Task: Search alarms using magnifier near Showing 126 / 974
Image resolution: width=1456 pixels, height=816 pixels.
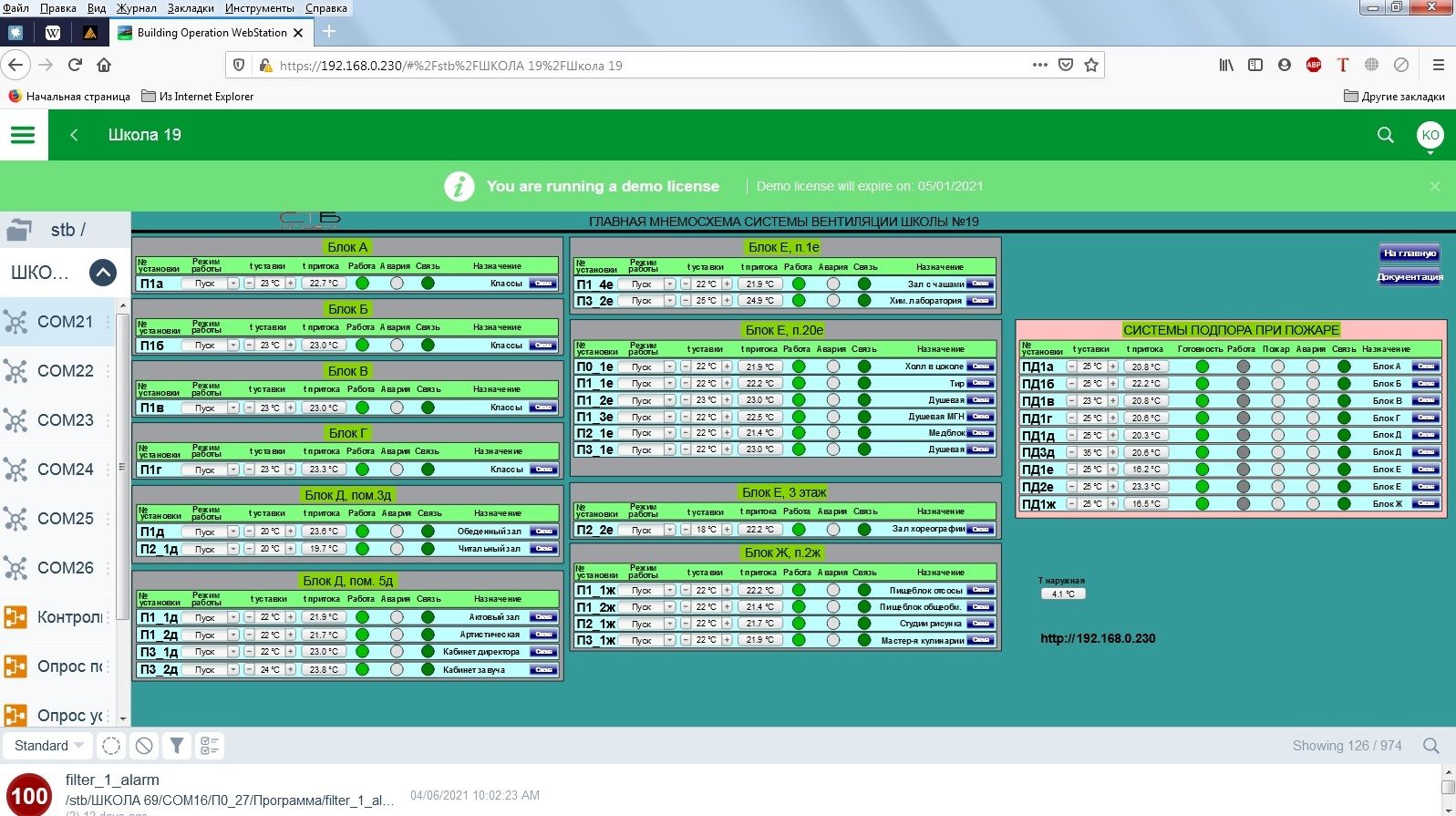Action: 1430,746
